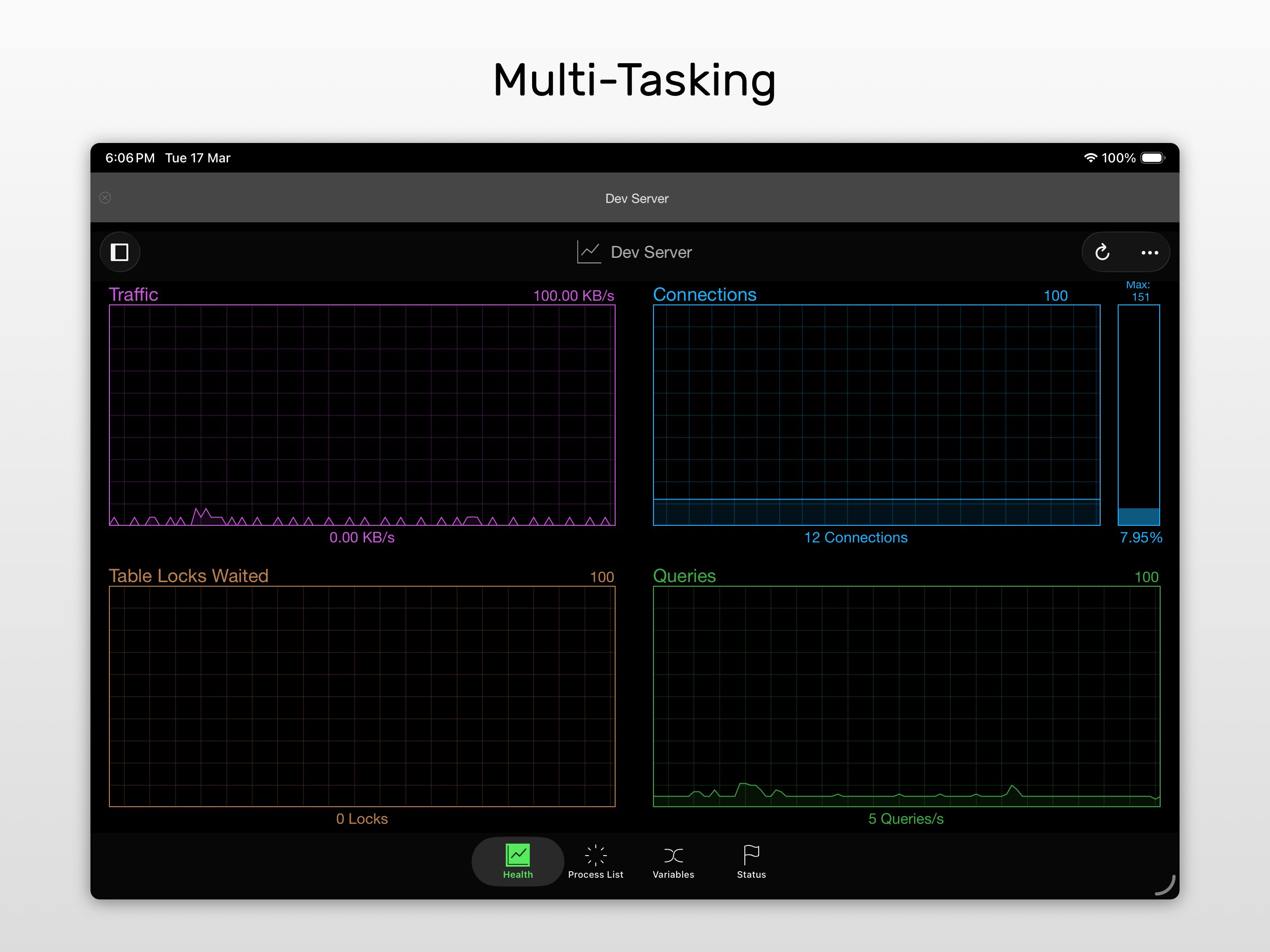This screenshot has width=1270, height=952.
Task: Open the Variables tab
Action: 673,861
